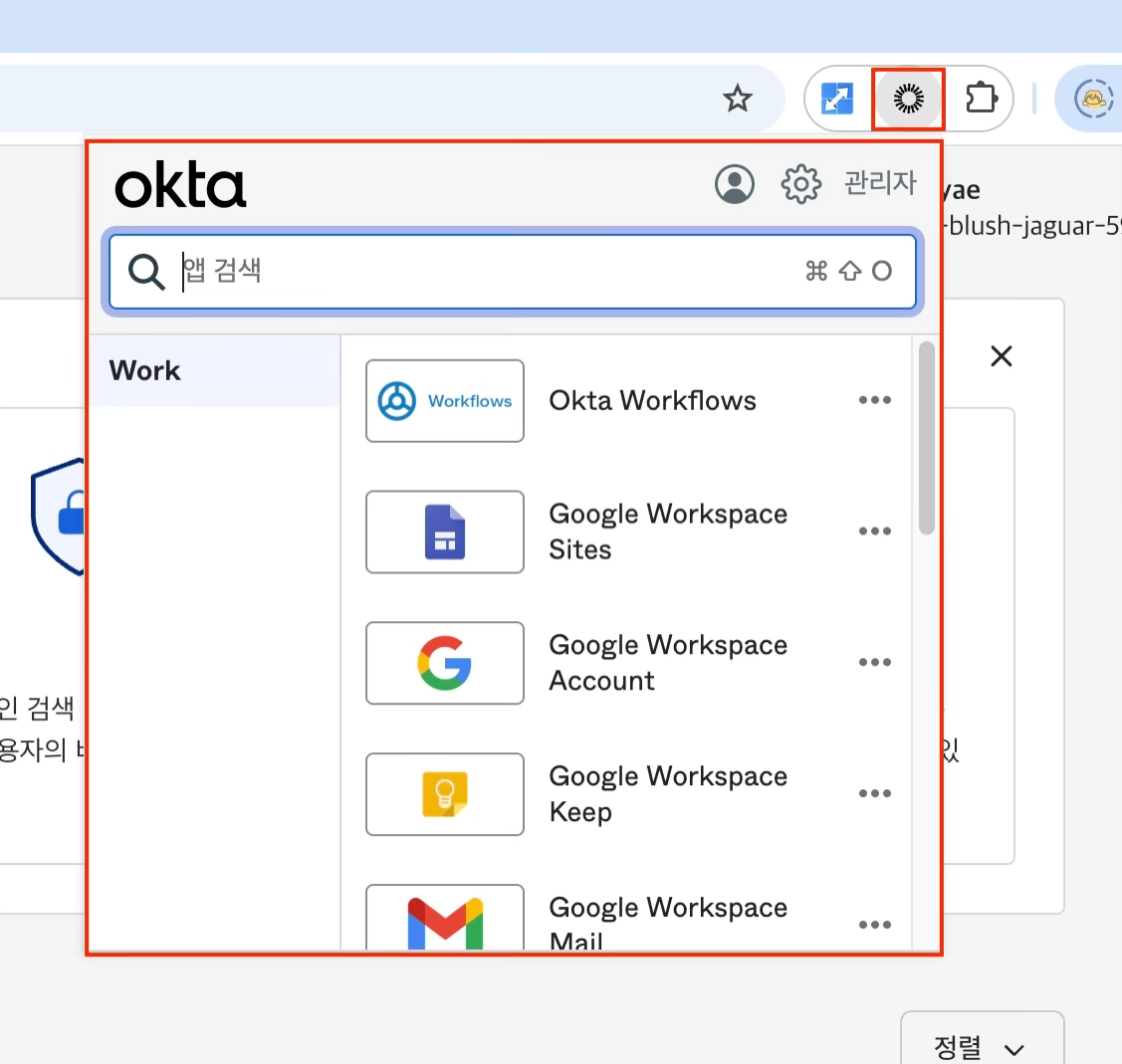The width and height of the screenshot is (1122, 1064).
Task: Click the bookmark star icon in address bar
Action: 737,99
